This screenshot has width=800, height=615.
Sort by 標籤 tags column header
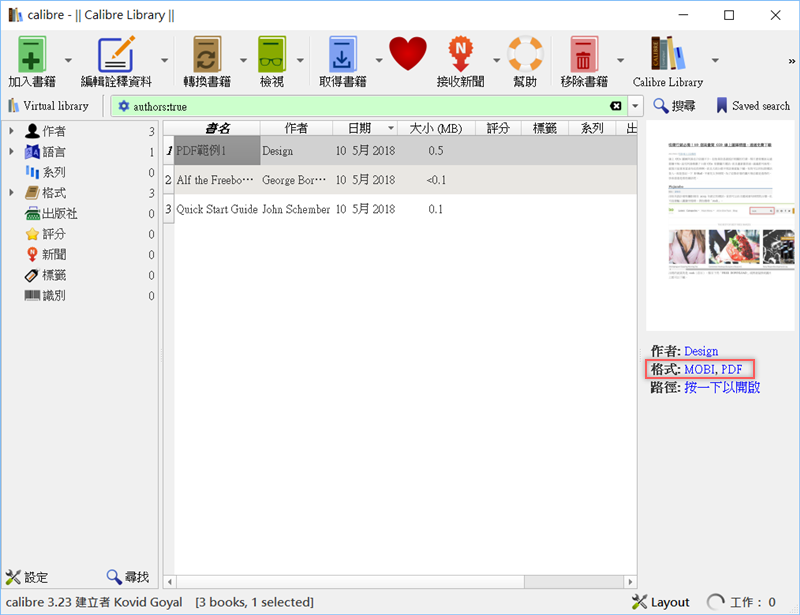coord(544,128)
